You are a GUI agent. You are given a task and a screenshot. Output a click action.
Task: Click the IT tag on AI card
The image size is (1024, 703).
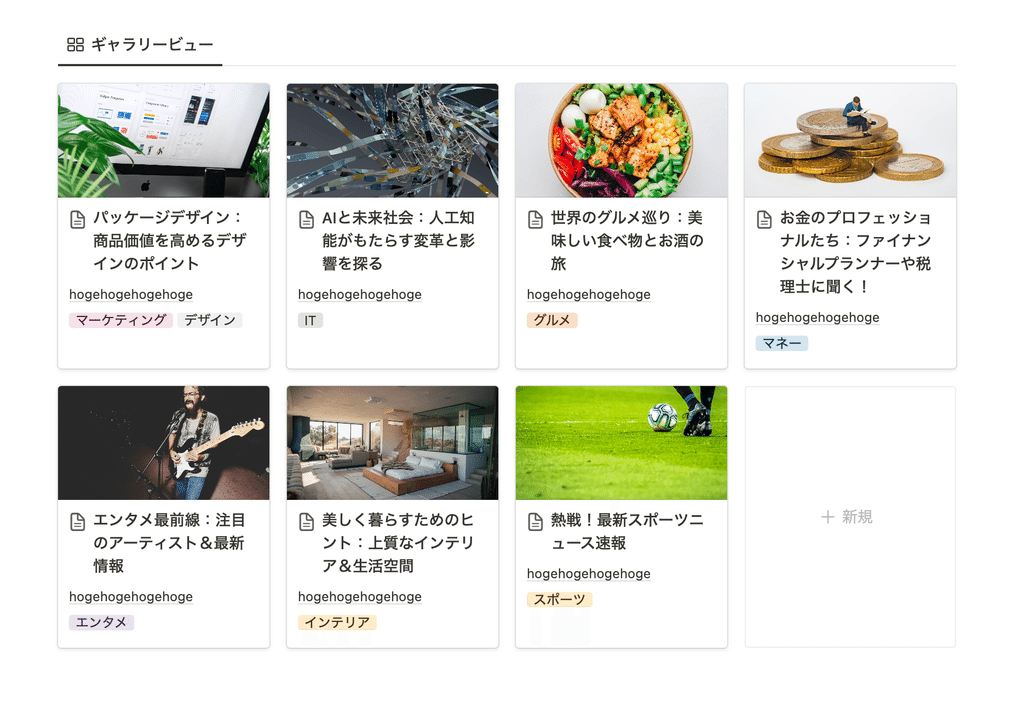tap(310, 320)
